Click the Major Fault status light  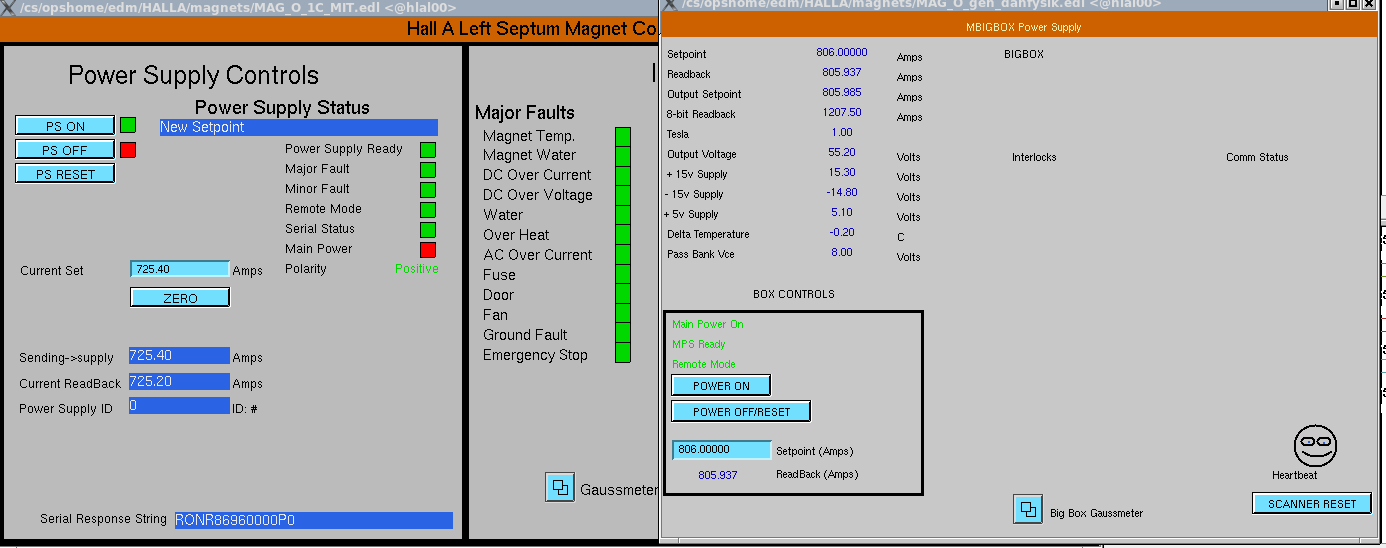[428, 170]
